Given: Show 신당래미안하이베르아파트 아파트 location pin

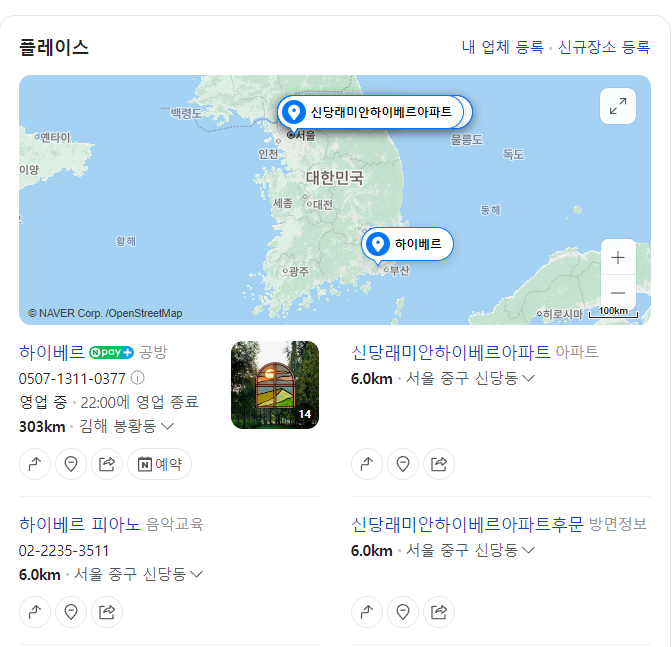Looking at the screenshot, I should coord(403,464).
